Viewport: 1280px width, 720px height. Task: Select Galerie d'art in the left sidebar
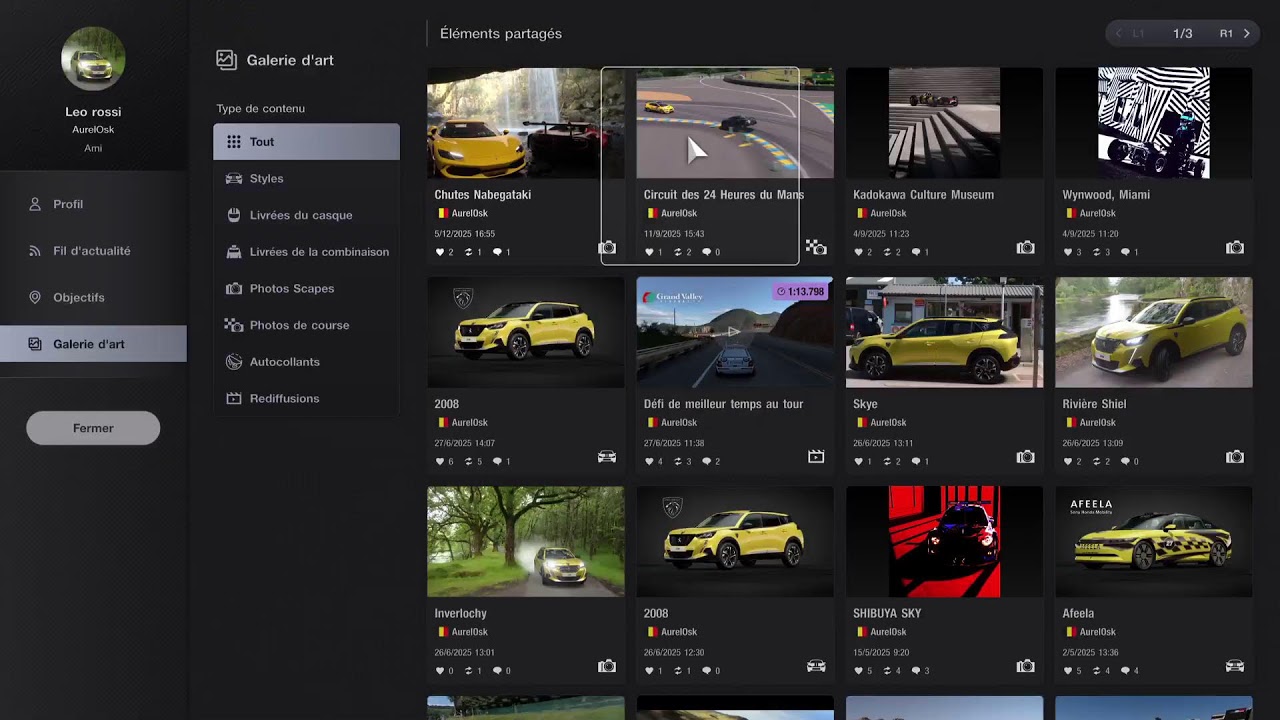(93, 344)
